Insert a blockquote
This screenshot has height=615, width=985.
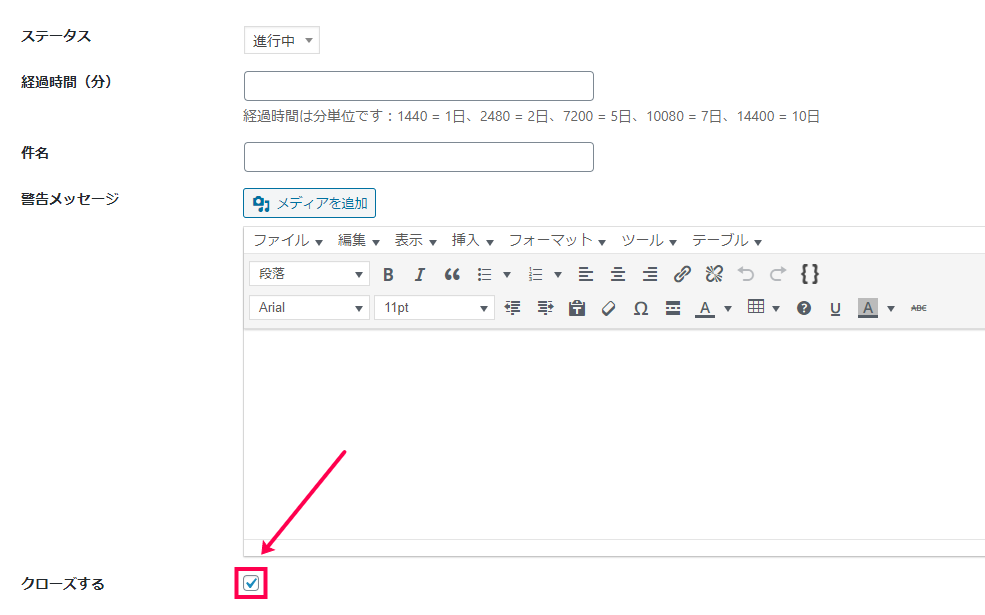point(452,275)
